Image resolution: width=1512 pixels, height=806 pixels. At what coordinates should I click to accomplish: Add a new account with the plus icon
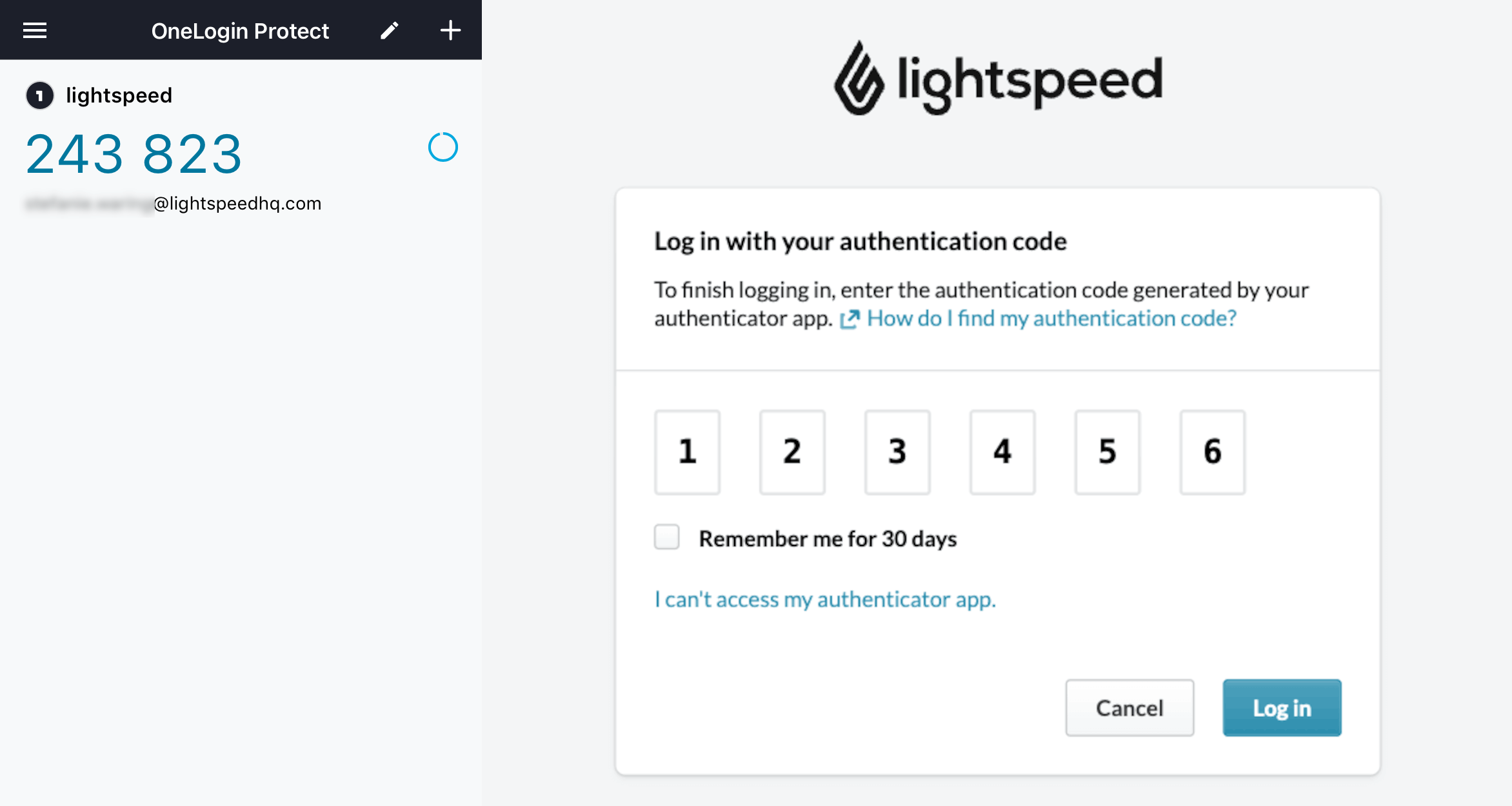coord(450,30)
